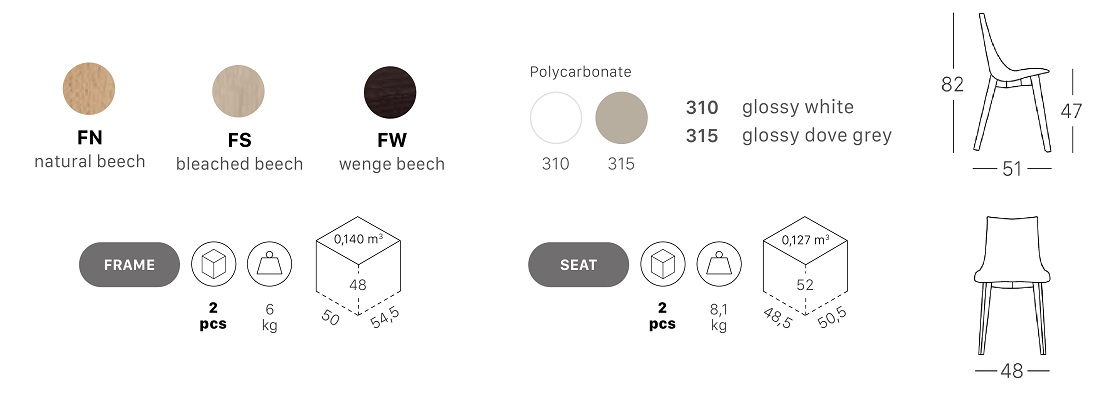This screenshot has width=1102, height=400.
Task: Choose the FW wenge beech swatch
Action: coord(390,93)
